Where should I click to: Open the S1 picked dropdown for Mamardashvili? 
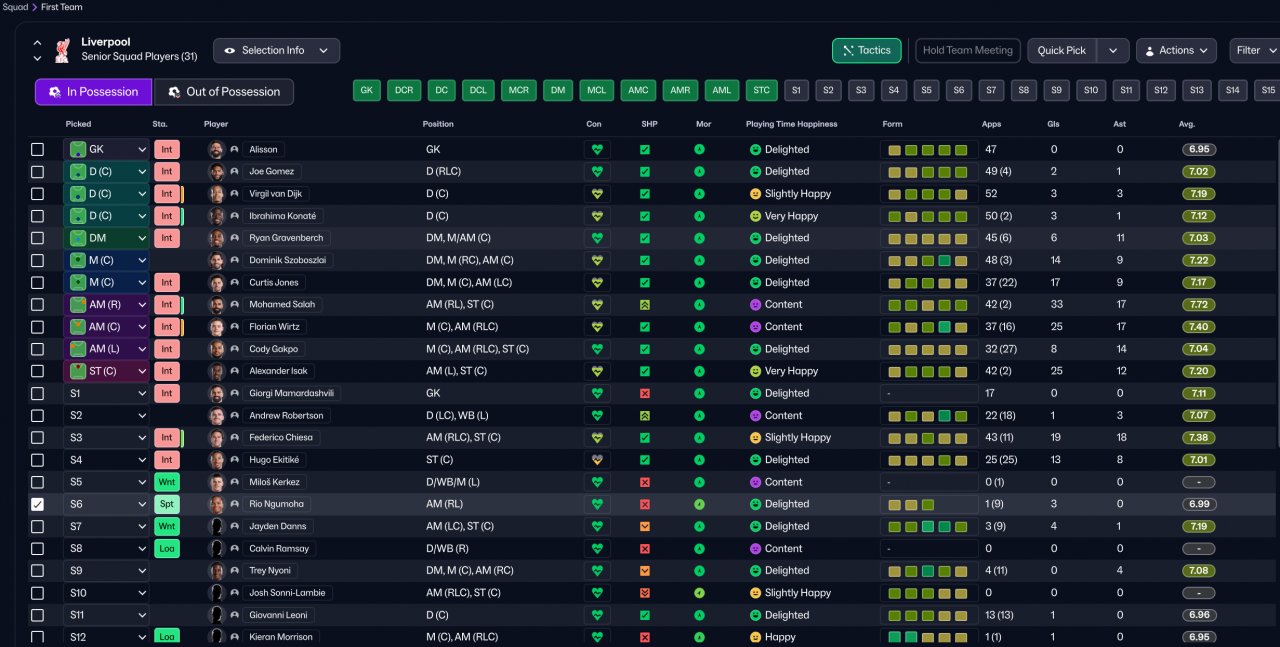tap(107, 394)
